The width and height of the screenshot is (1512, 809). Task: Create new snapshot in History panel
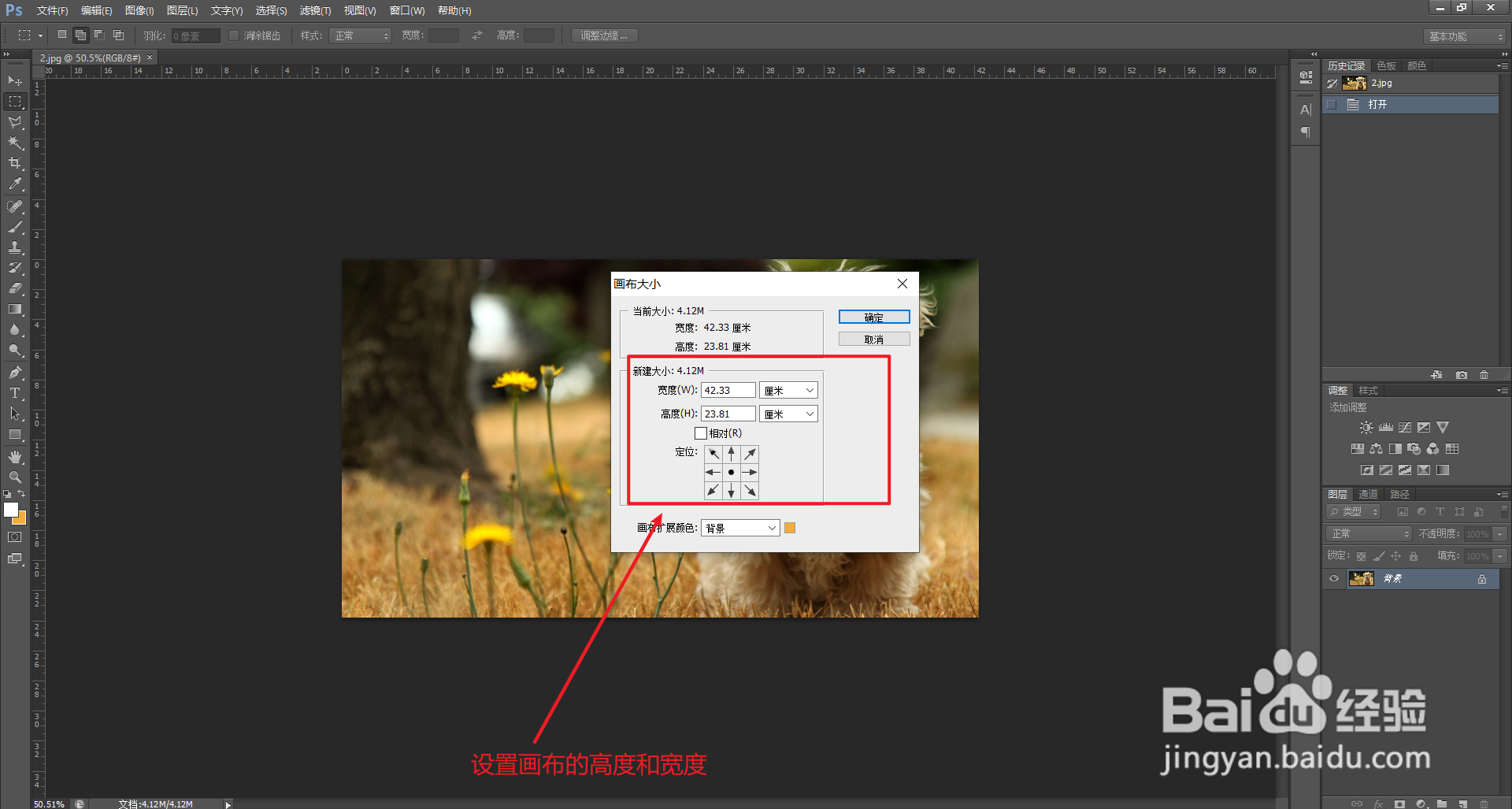coord(1462,375)
